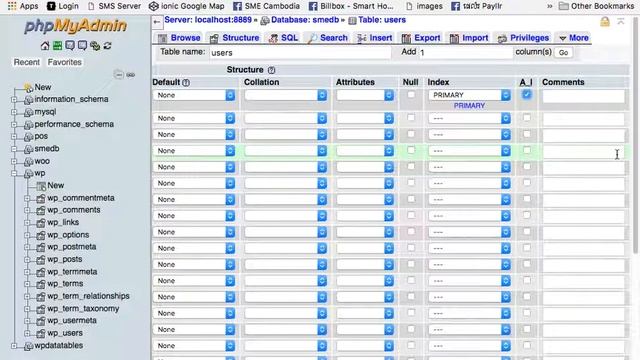Image resolution: width=640 pixels, height=360 pixels.
Task: Open the SME Cambodia Facebook bookmark
Action: pyautogui.click(x=266, y=6)
